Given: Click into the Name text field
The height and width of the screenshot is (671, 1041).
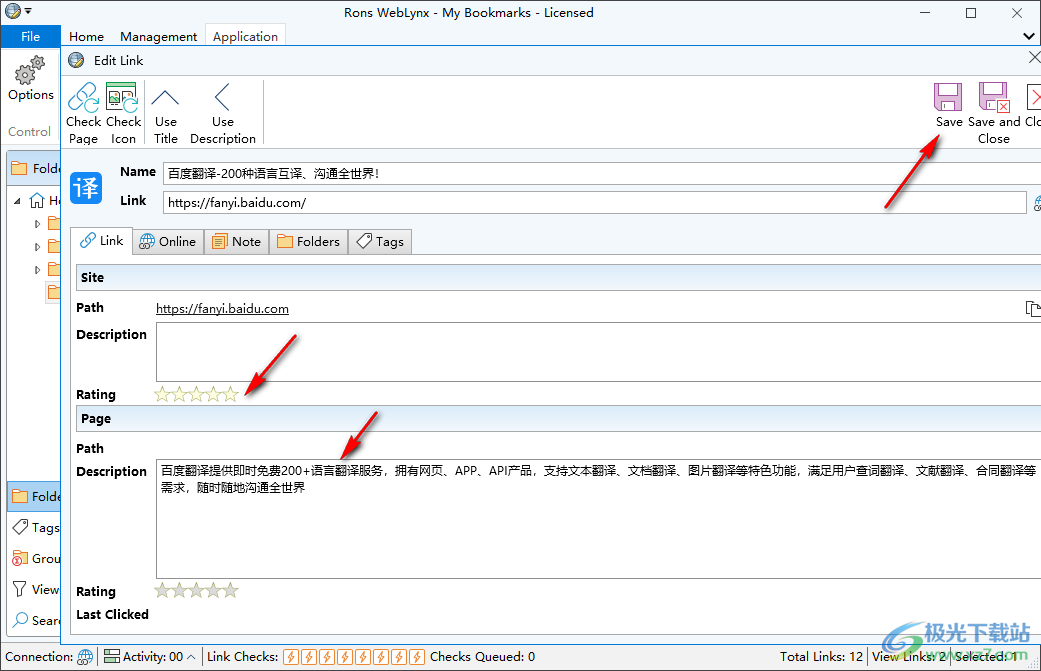Looking at the screenshot, I should (594, 174).
